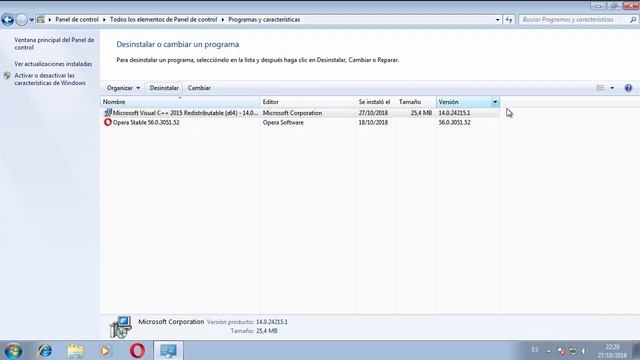Click the Cambiar button

[199, 88]
